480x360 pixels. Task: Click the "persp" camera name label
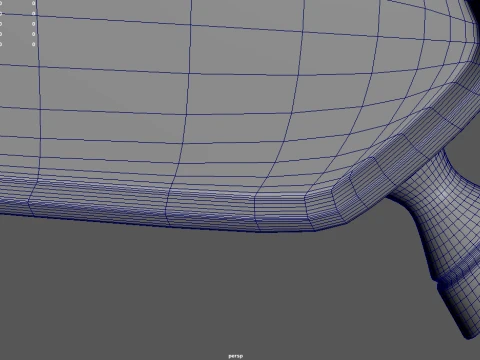[x=235, y=356]
